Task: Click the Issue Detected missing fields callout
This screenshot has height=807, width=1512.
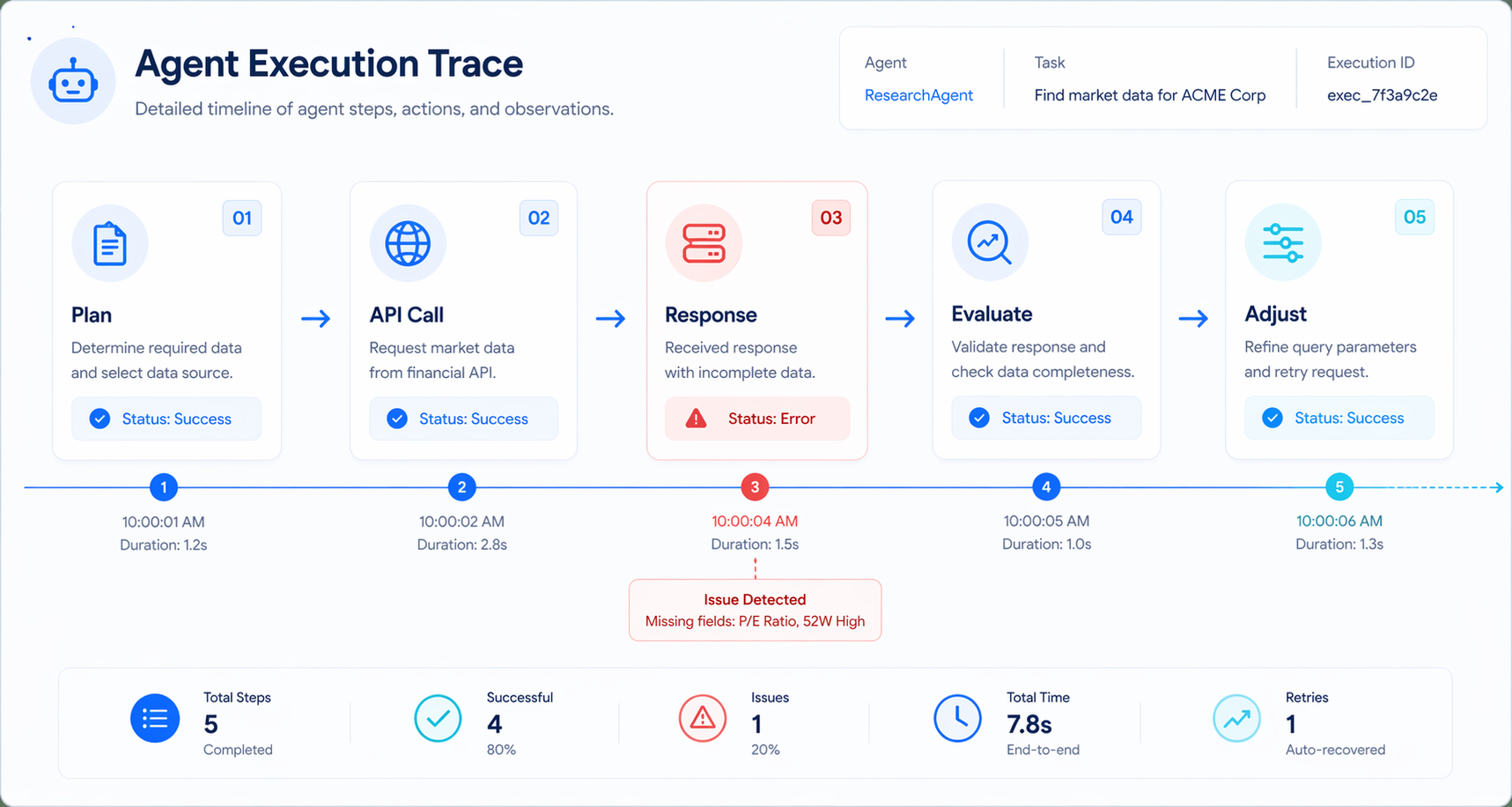Action: (755, 611)
